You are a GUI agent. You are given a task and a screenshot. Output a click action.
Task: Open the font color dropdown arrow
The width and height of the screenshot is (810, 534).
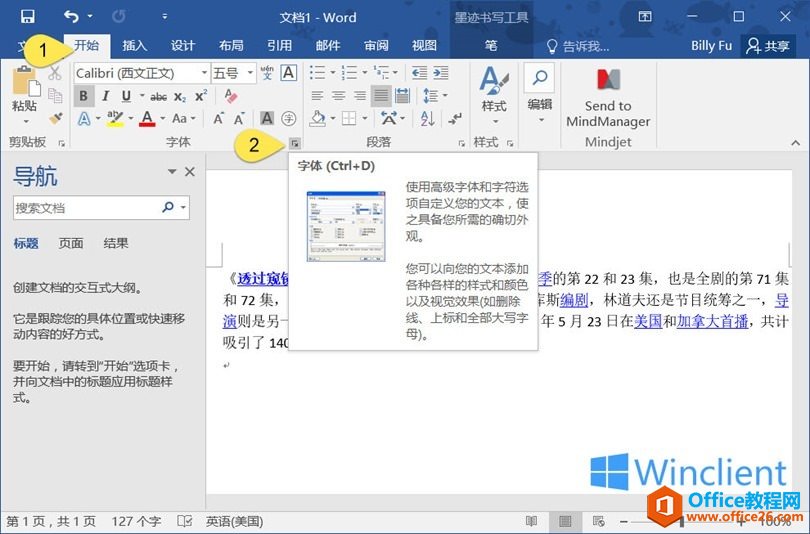pos(163,119)
